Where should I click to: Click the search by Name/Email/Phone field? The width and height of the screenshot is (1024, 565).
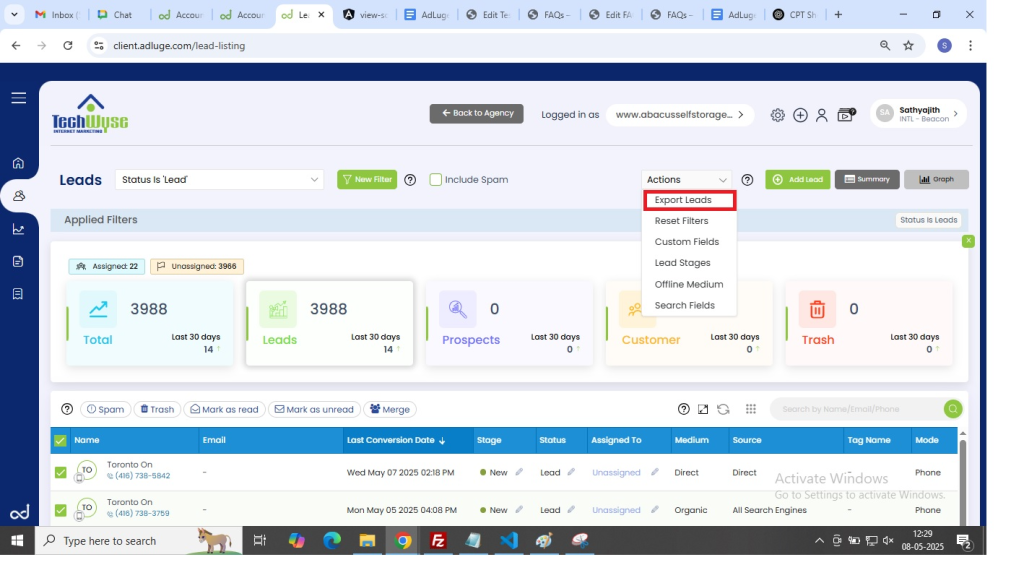pyautogui.click(x=855, y=409)
